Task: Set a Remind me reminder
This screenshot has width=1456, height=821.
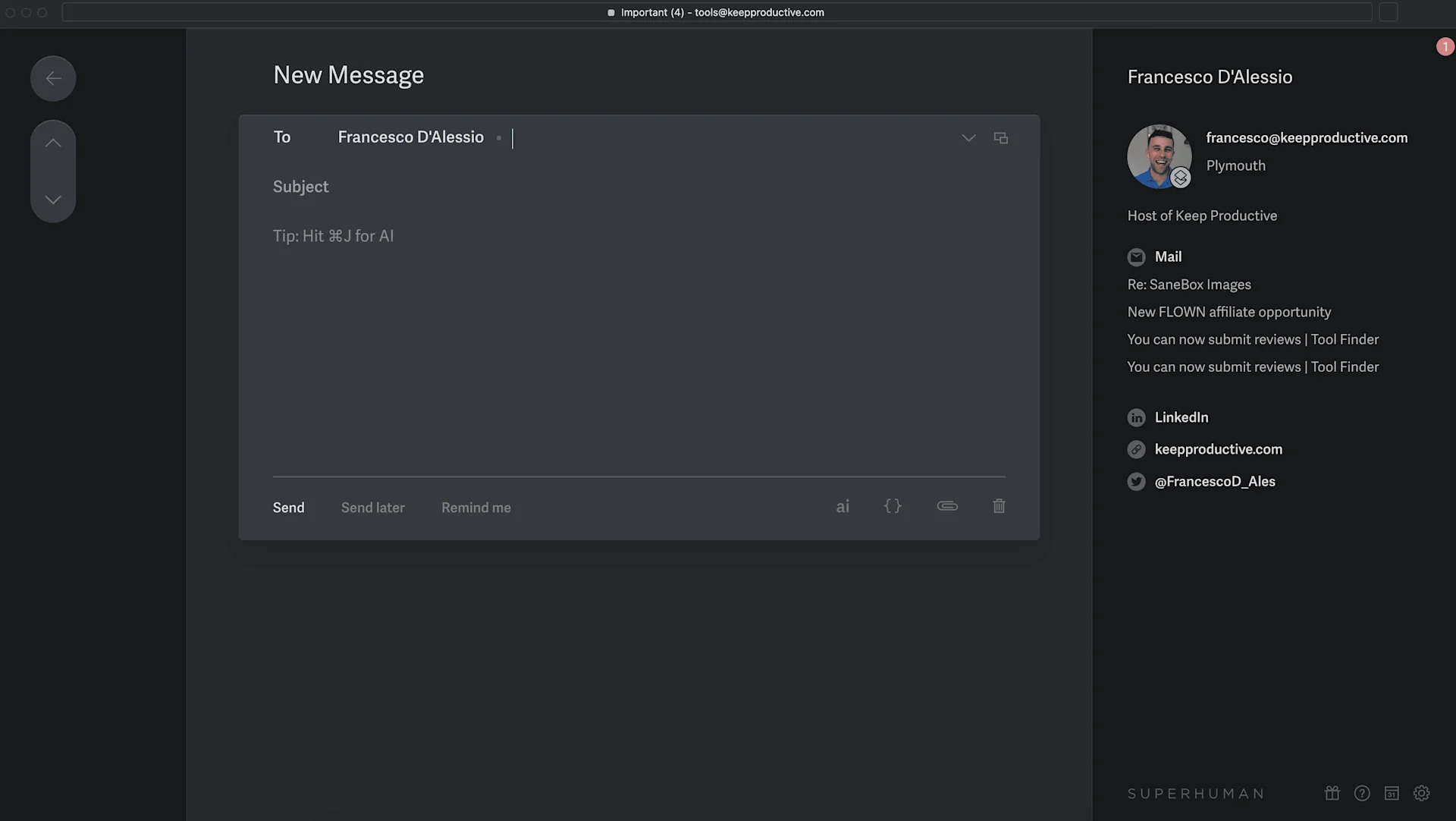Action: (476, 508)
